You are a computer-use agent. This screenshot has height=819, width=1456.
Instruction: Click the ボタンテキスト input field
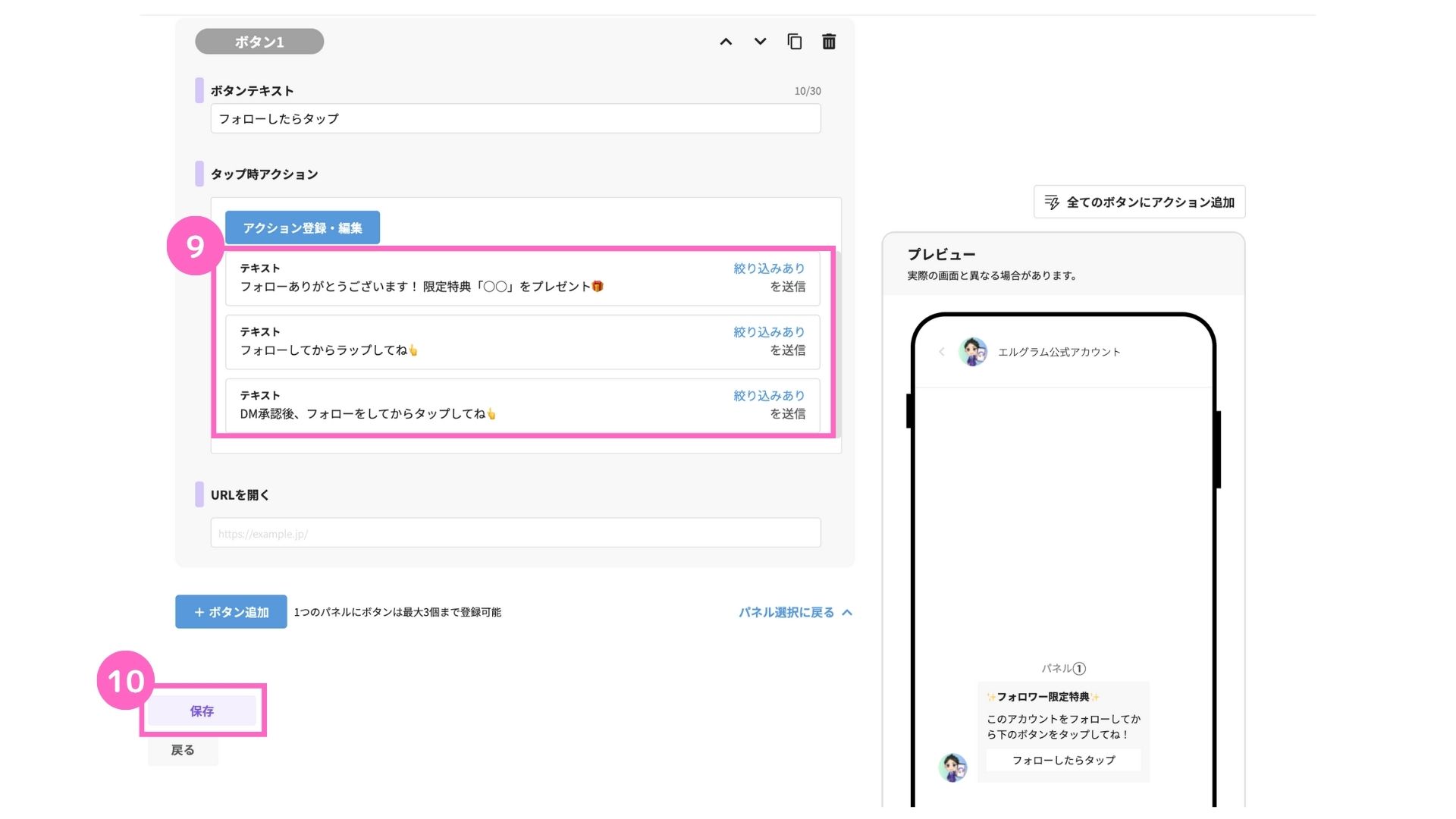(x=516, y=119)
